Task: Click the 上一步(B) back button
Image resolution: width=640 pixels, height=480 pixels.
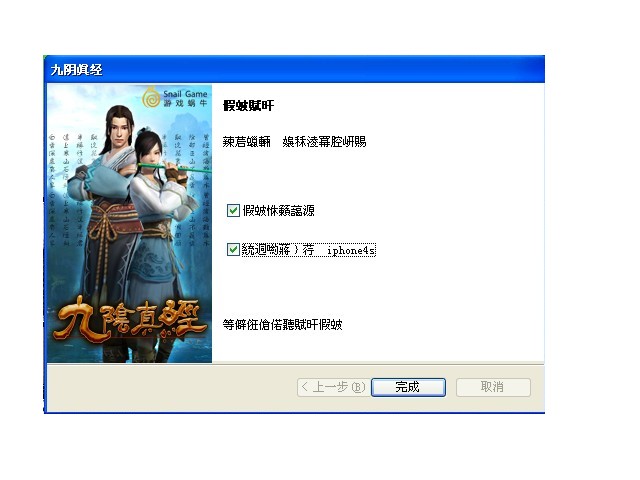Action: (333, 387)
